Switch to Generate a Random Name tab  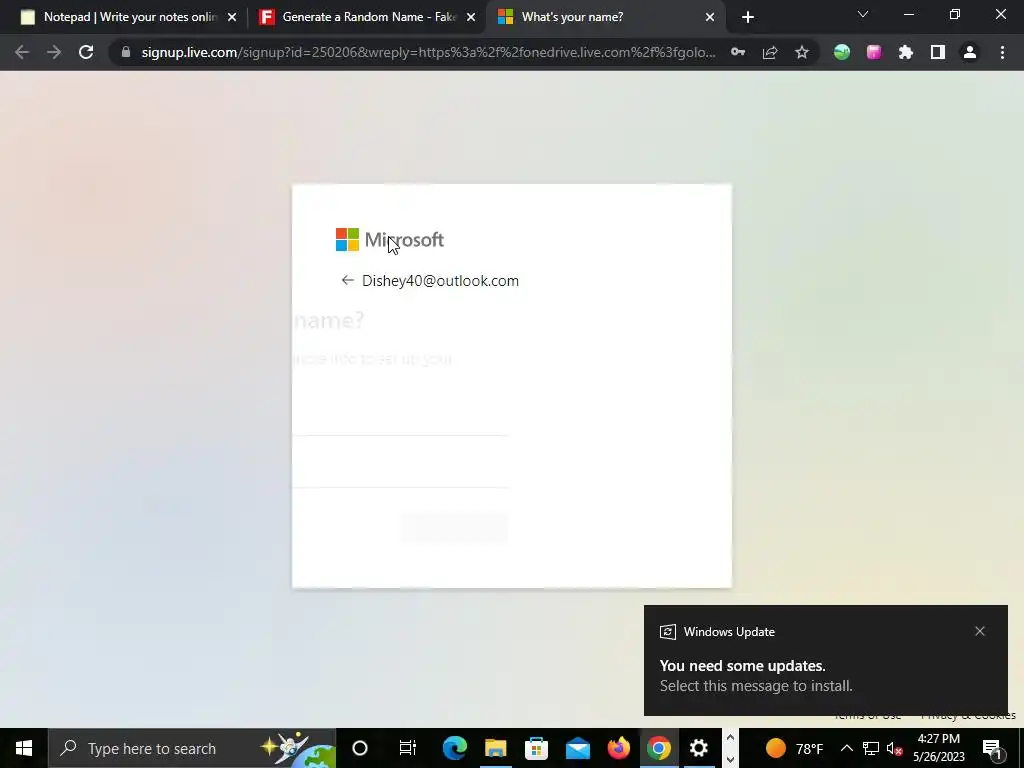click(368, 17)
